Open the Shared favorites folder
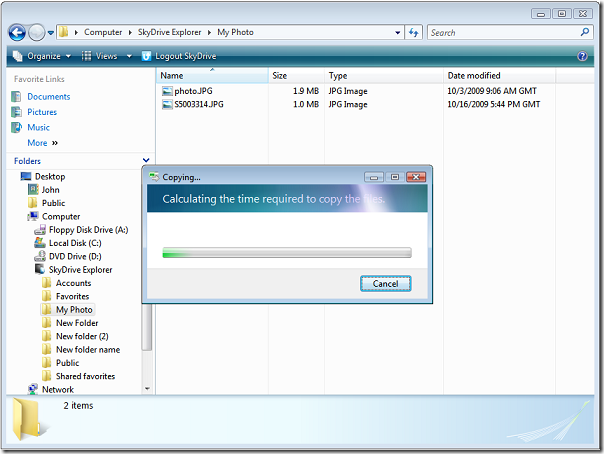Viewport: 604px width, 454px height. [85, 376]
